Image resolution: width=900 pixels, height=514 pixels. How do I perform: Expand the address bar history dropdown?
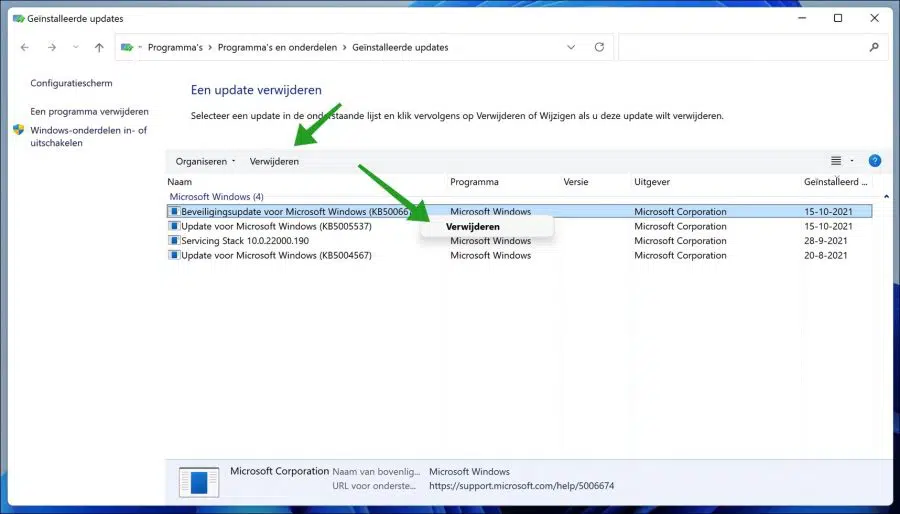click(x=571, y=47)
